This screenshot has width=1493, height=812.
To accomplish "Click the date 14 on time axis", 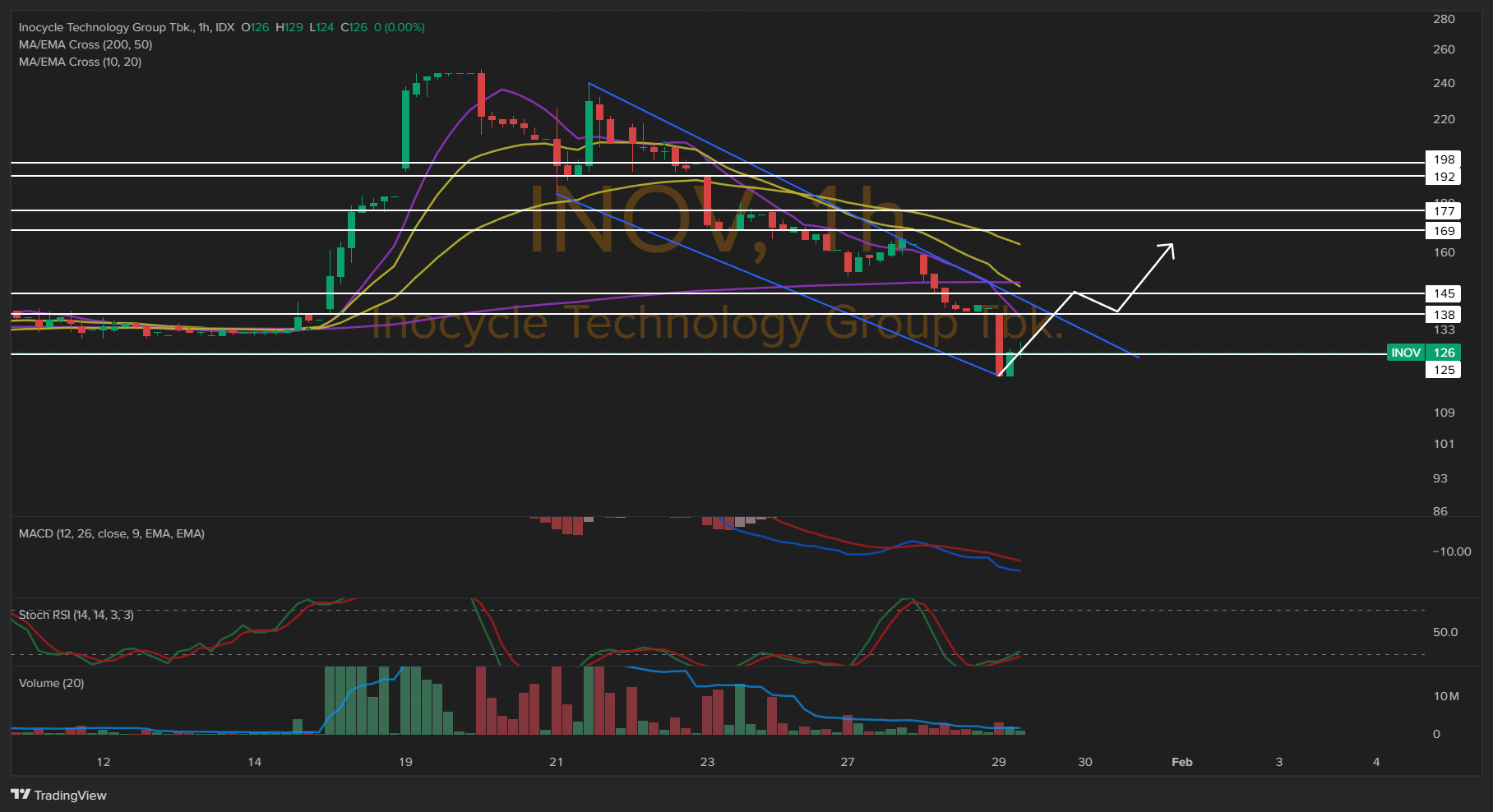I will pyautogui.click(x=255, y=762).
